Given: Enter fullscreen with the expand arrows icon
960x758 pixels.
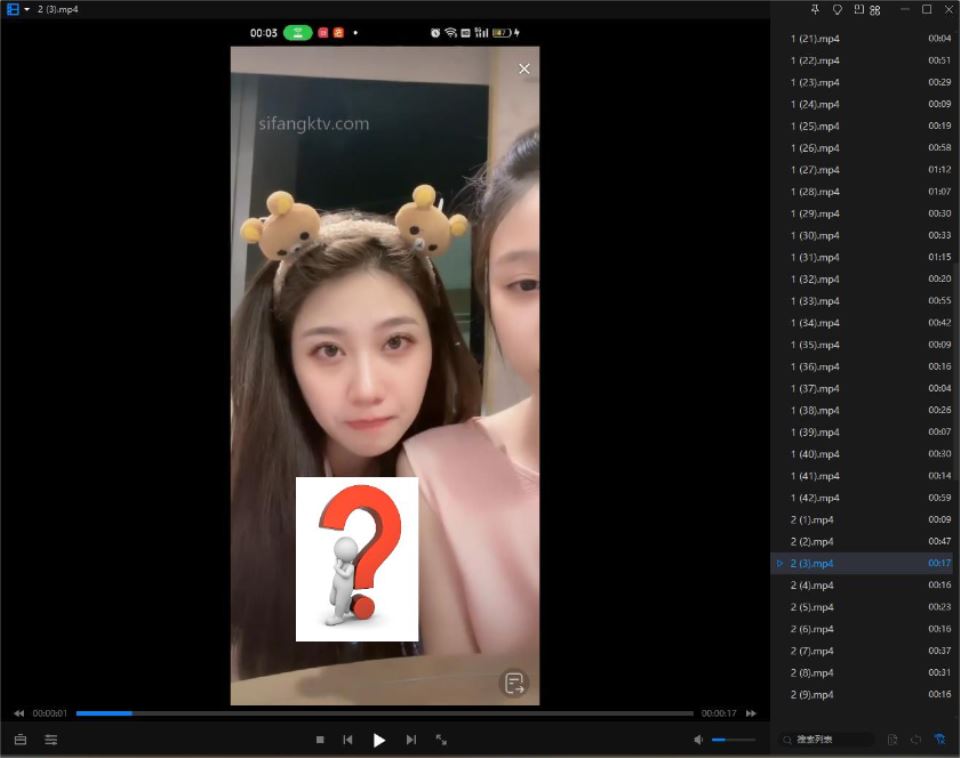Looking at the screenshot, I should point(441,740).
